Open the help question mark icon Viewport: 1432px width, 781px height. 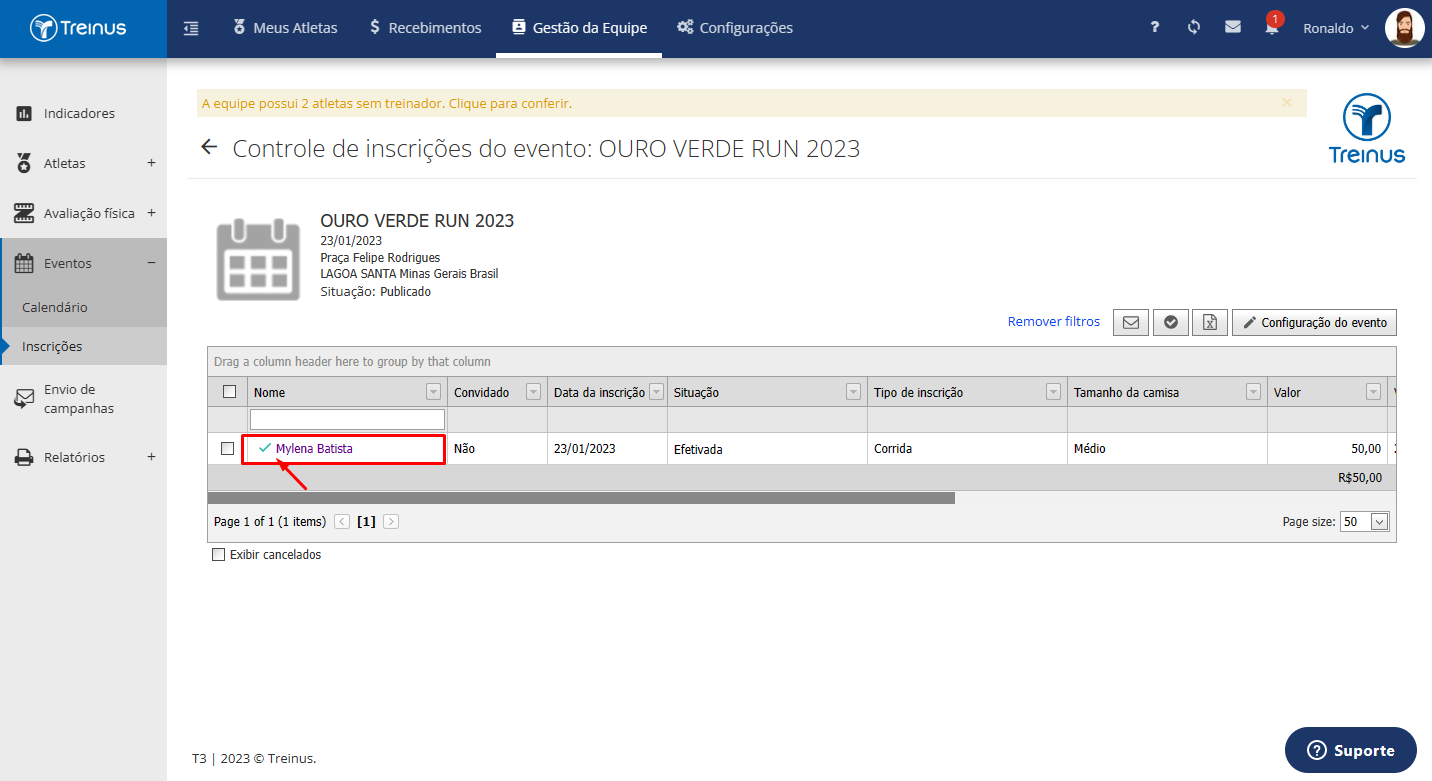tap(1155, 28)
